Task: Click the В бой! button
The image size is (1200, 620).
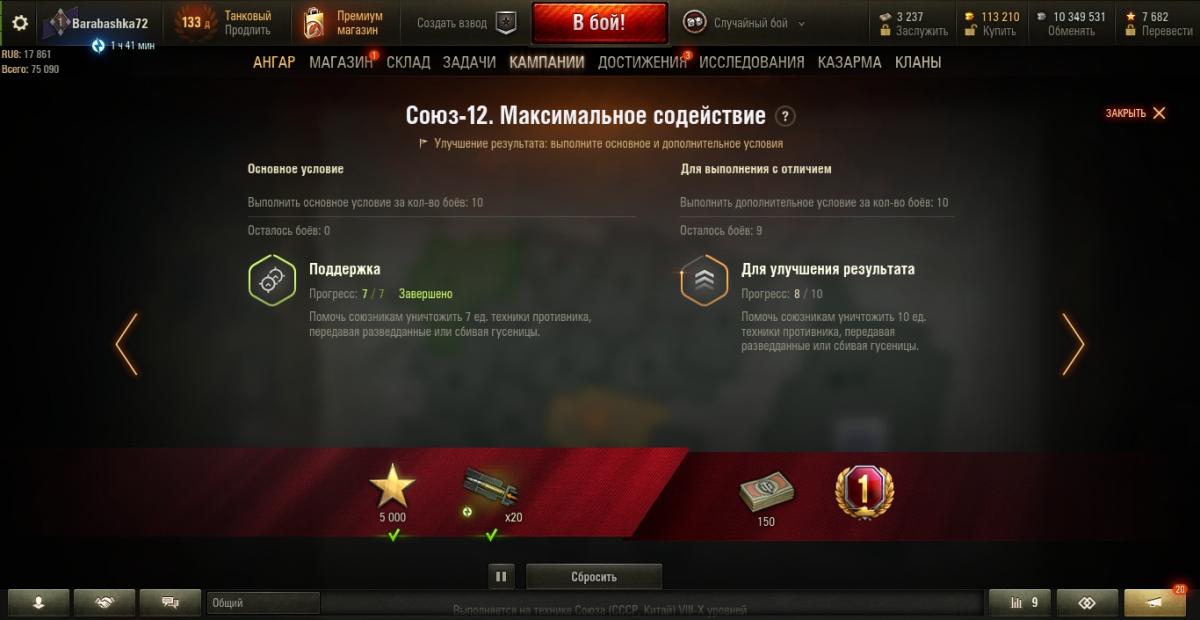Action: (599, 23)
